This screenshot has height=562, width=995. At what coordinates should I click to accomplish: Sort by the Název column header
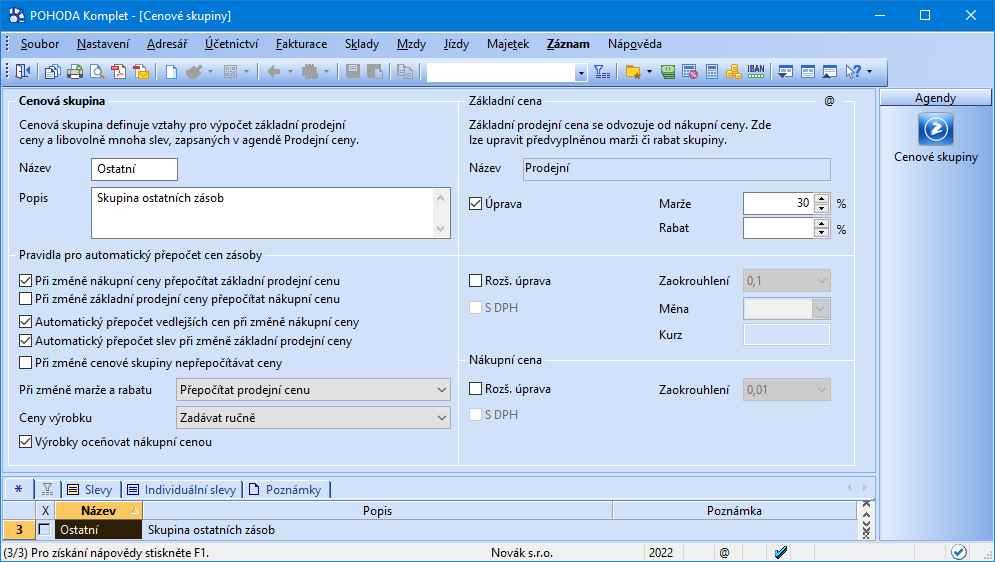click(x=99, y=511)
